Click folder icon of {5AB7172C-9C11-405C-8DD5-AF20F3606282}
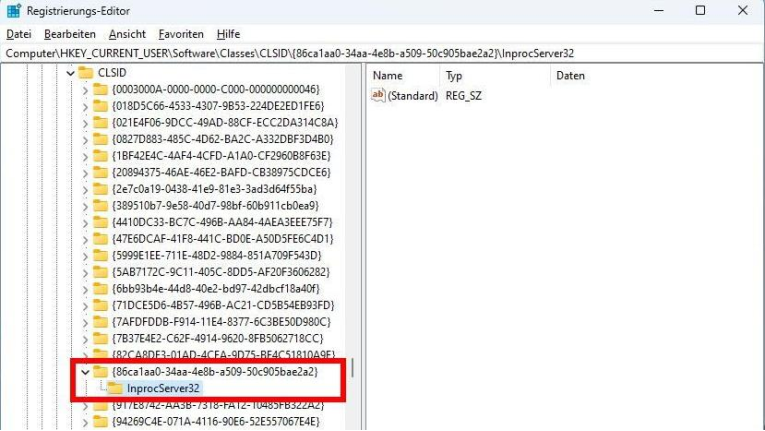This screenshot has width=765, height=431. pos(100,271)
